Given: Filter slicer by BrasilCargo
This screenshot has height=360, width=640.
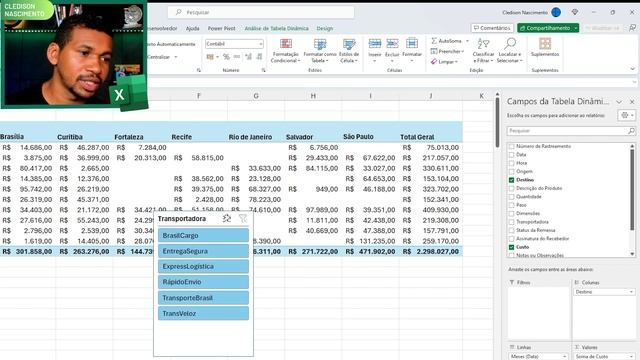Looking at the screenshot, I should [203, 236].
